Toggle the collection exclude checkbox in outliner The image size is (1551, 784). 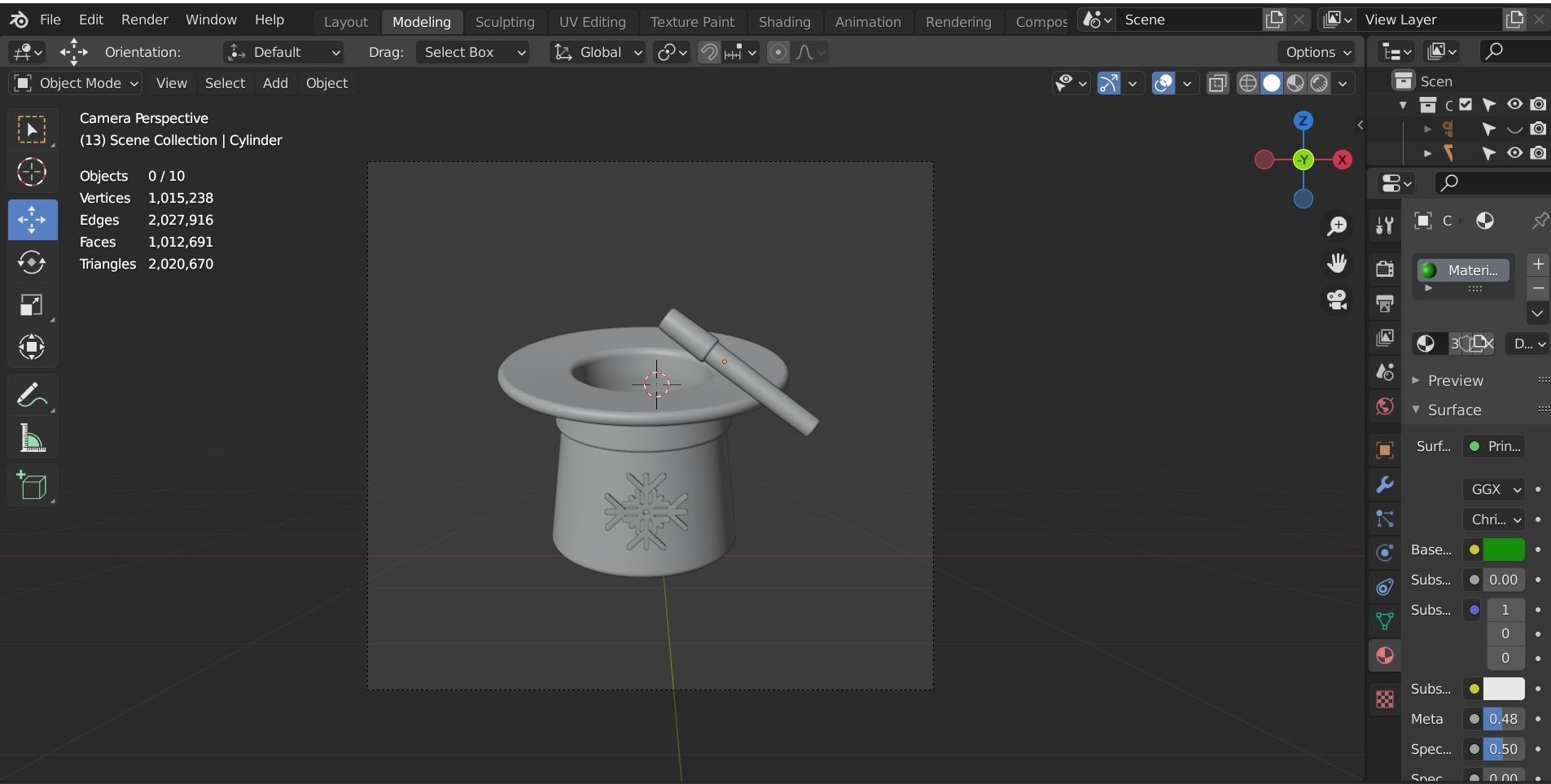point(1466,104)
